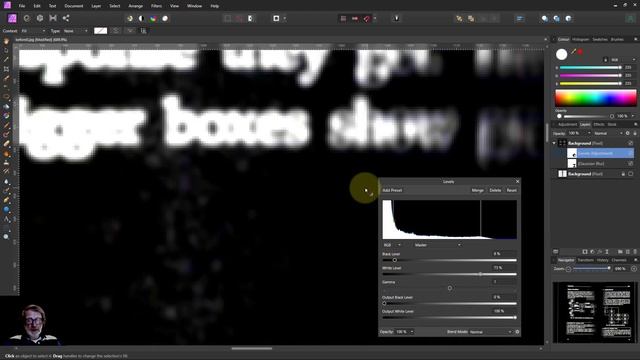Open the Tone Mapping Persona icon
This screenshot has width=640, height=360.
tap(53, 18)
